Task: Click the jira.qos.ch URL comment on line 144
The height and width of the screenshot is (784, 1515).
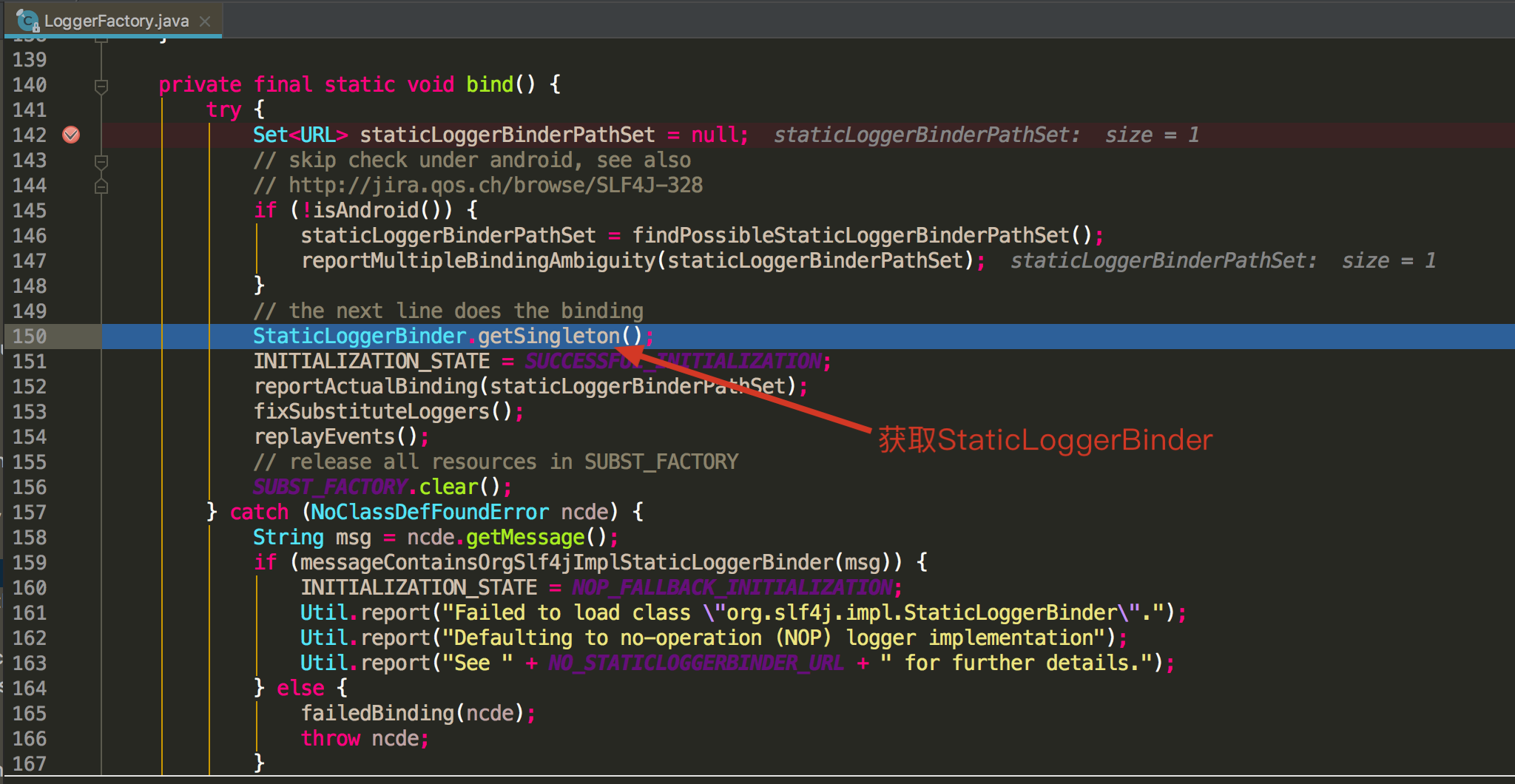Action: [496, 186]
